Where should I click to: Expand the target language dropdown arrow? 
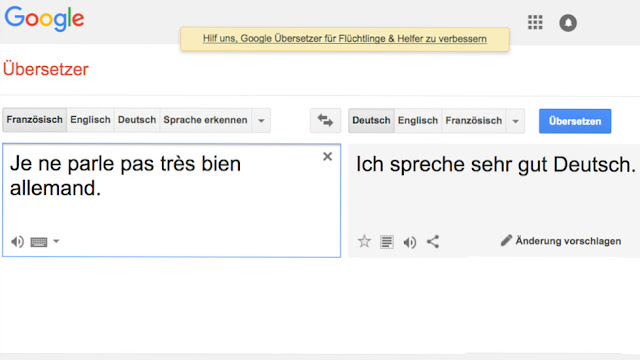pos(516,121)
